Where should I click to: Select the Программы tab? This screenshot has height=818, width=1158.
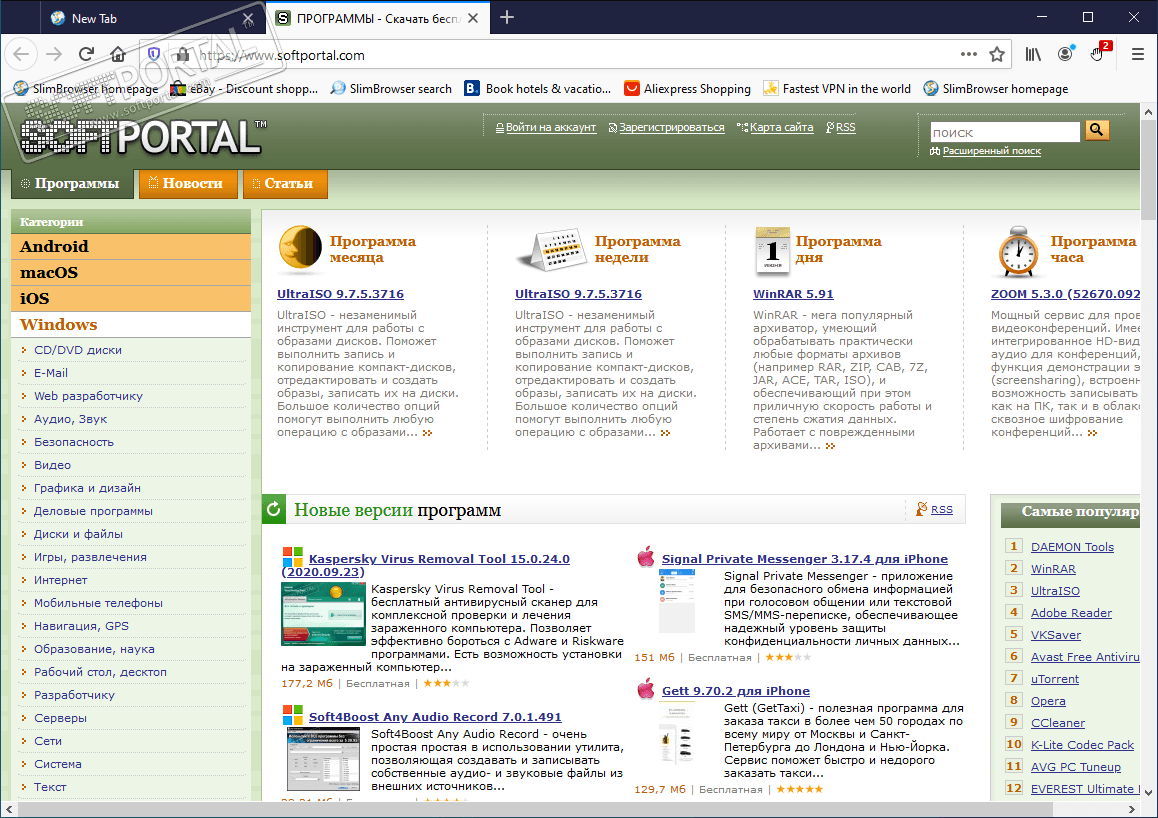point(72,184)
